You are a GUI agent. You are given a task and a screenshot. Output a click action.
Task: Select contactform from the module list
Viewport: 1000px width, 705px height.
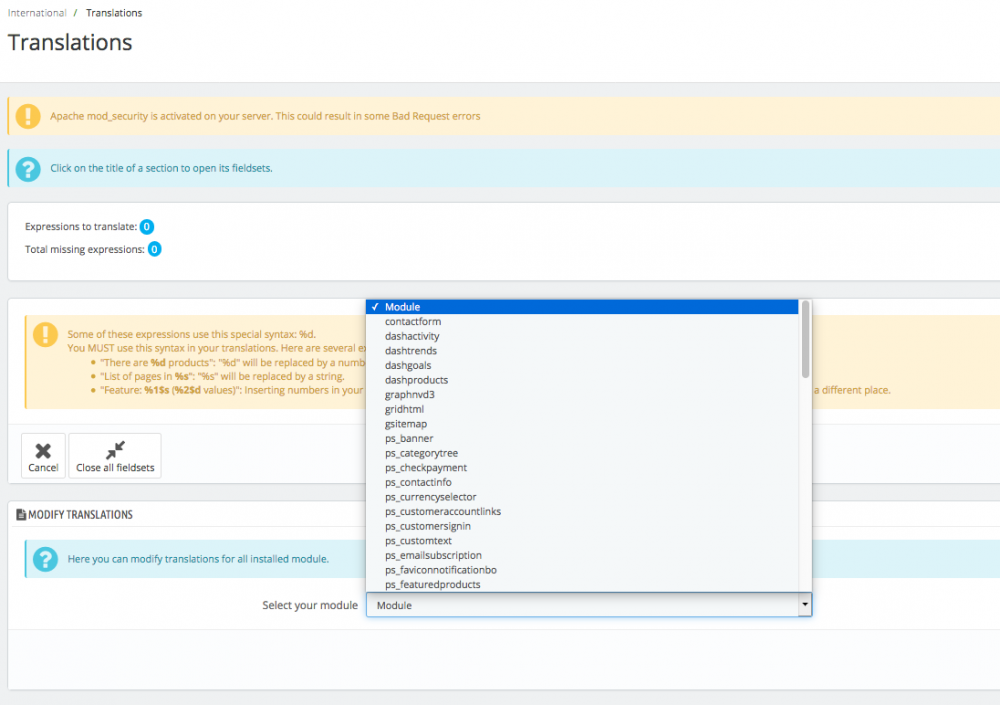[582, 322]
